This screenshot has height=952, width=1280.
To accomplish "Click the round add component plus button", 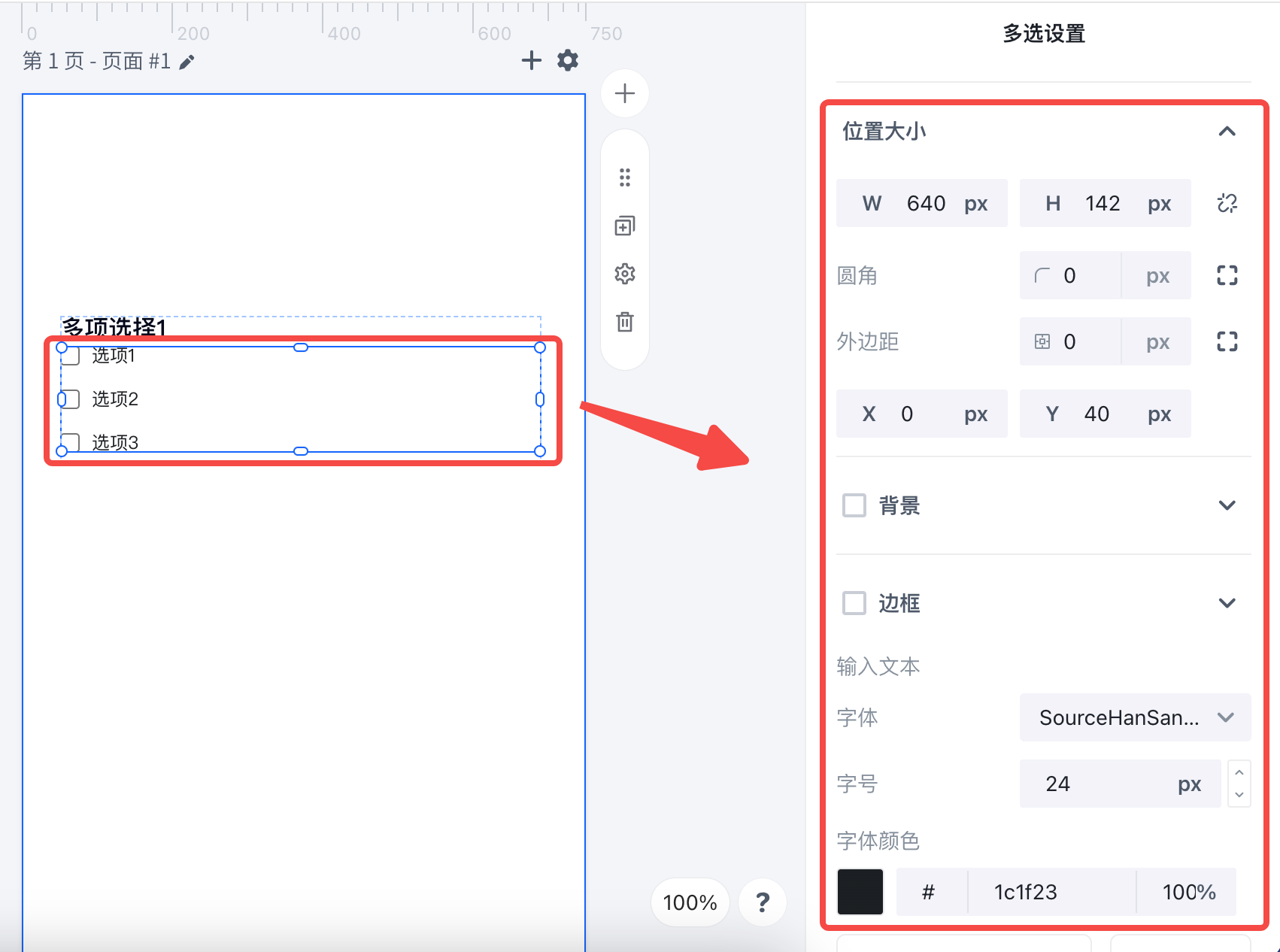I will pyautogui.click(x=625, y=93).
